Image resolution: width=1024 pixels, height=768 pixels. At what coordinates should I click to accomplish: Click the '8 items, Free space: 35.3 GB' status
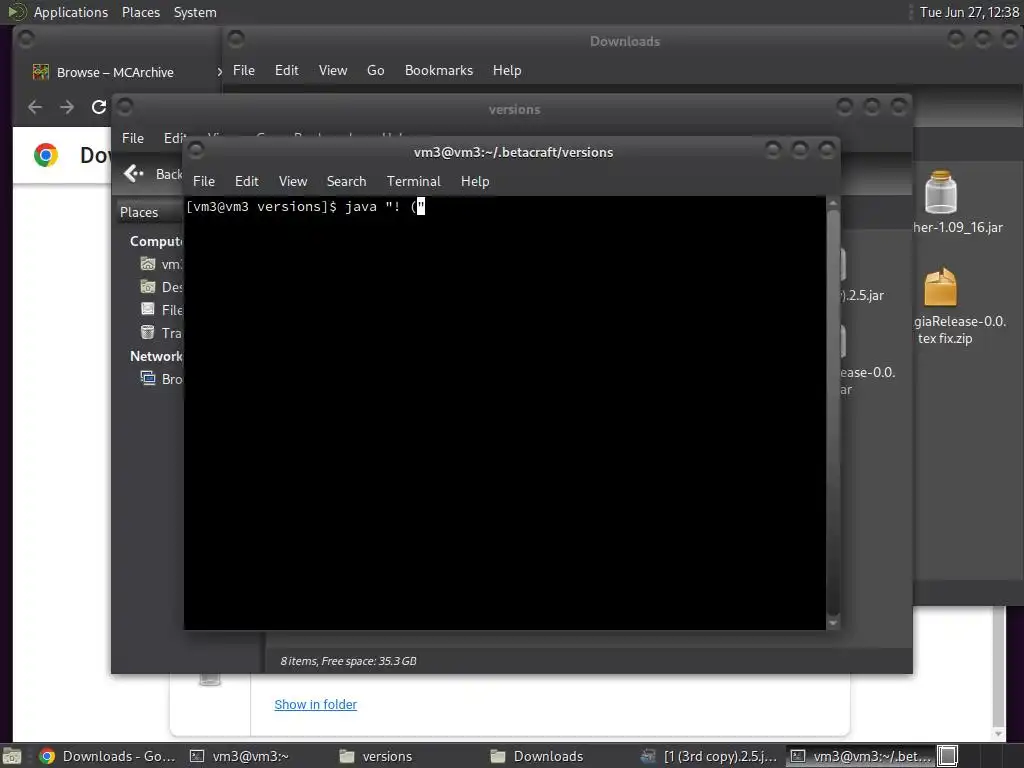click(x=348, y=661)
